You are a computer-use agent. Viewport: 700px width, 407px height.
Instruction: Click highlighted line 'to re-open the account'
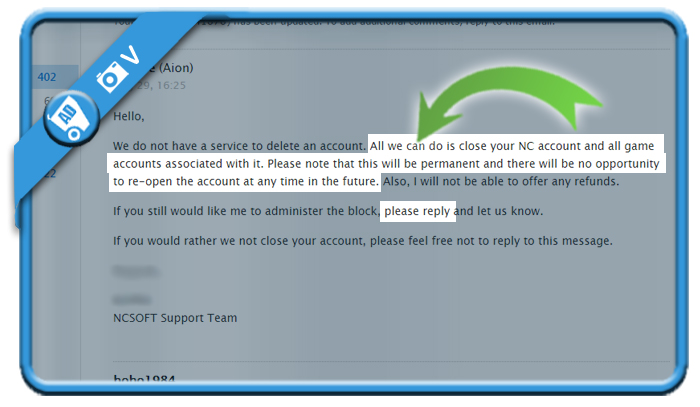point(246,182)
